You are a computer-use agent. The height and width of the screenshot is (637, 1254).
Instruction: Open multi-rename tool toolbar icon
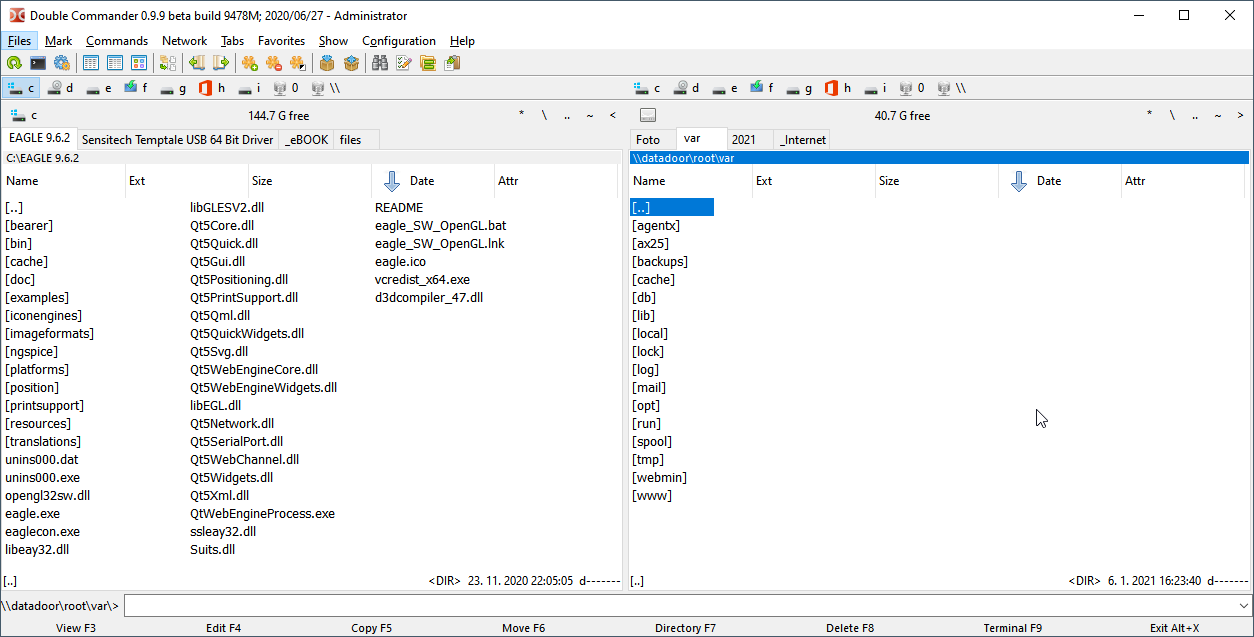pyautogui.click(x=404, y=63)
